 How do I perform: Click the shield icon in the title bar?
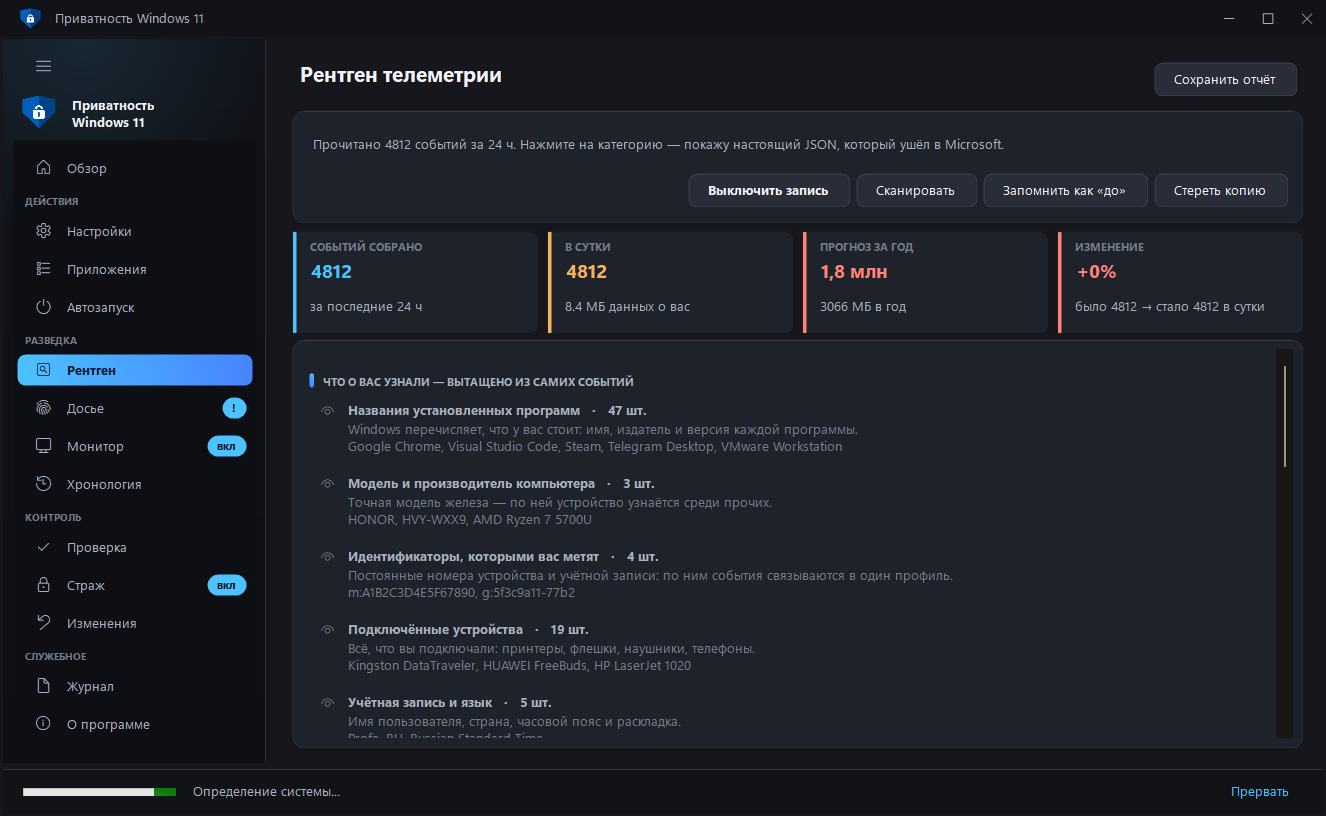click(x=29, y=18)
